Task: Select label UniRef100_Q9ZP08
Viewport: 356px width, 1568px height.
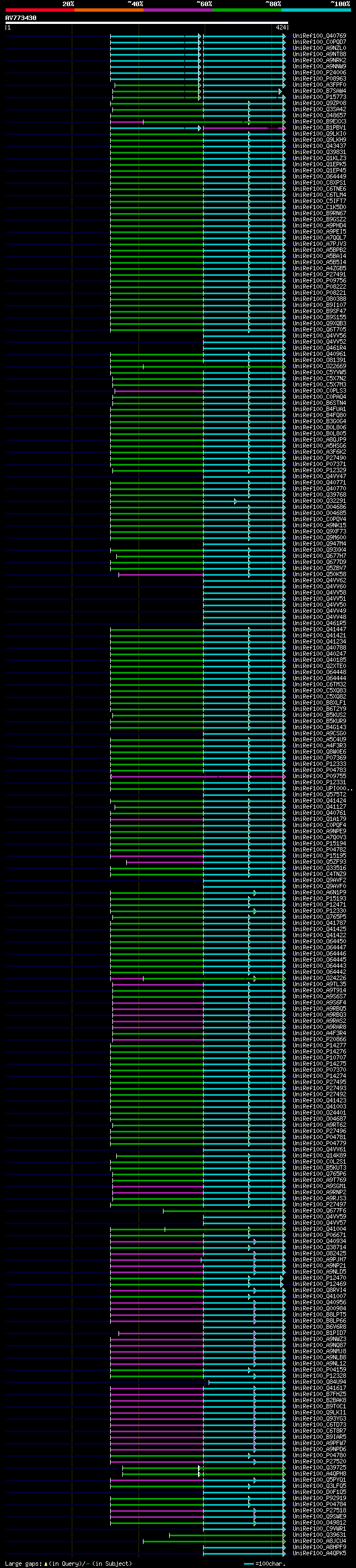Action: click(x=319, y=103)
